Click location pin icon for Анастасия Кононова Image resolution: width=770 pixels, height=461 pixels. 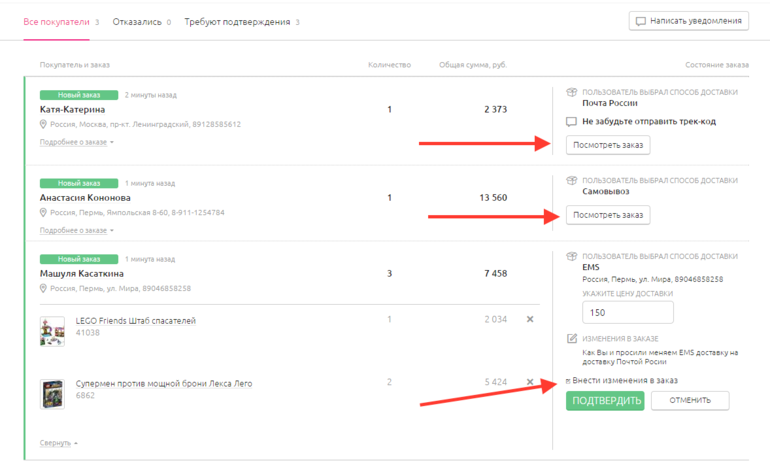pos(44,213)
